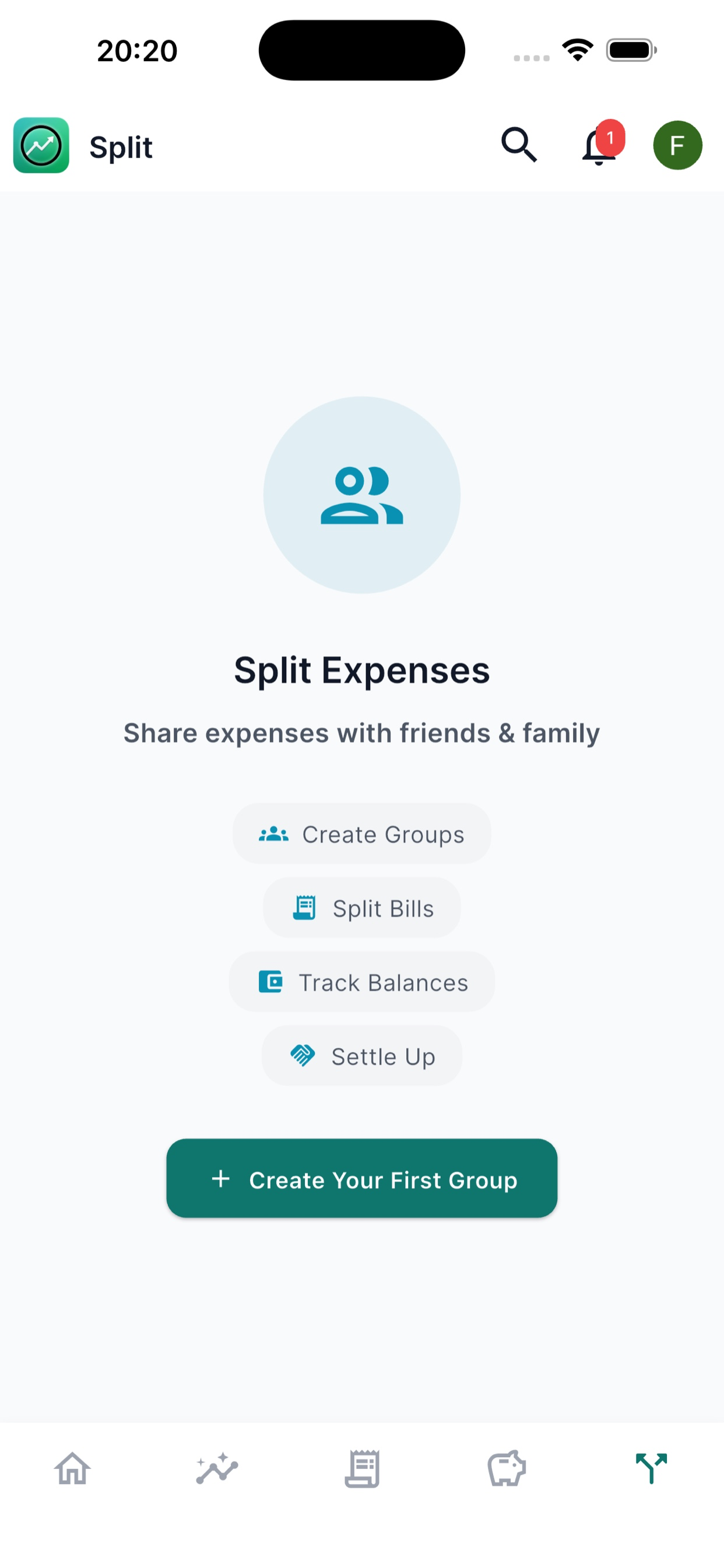Tap the Settle Up chip

coord(362,1056)
